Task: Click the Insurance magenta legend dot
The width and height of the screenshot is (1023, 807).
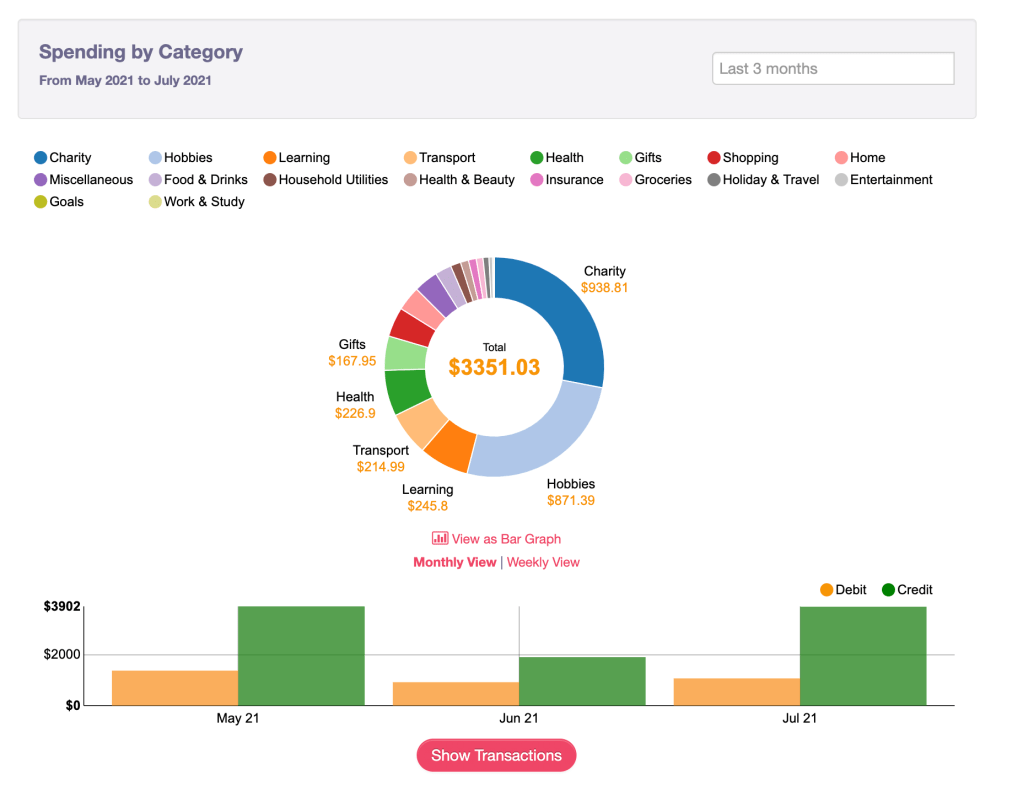Action: pyautogui.click(x=537, y=180)
